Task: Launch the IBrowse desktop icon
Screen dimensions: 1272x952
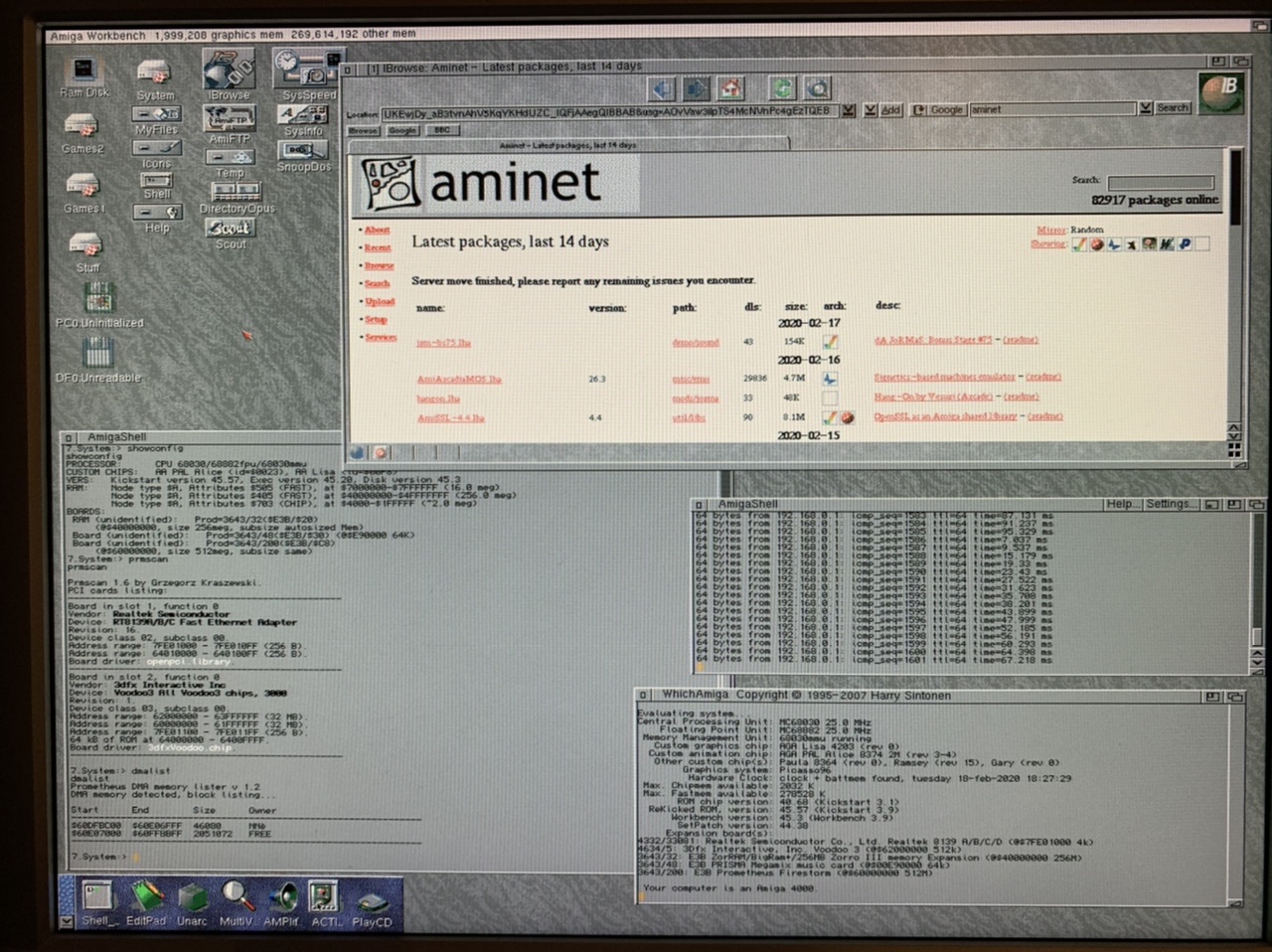Action: 229,75
